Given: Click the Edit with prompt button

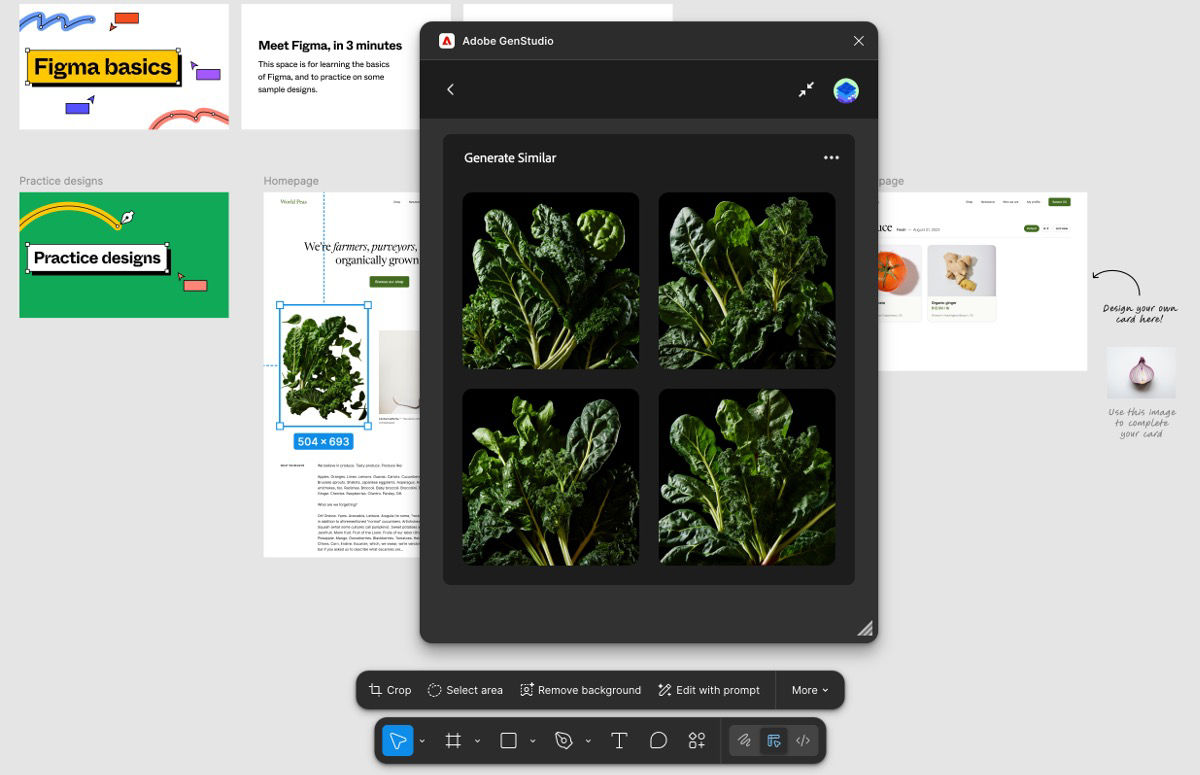Looking at the screenshot, I should tap(709, 689).
